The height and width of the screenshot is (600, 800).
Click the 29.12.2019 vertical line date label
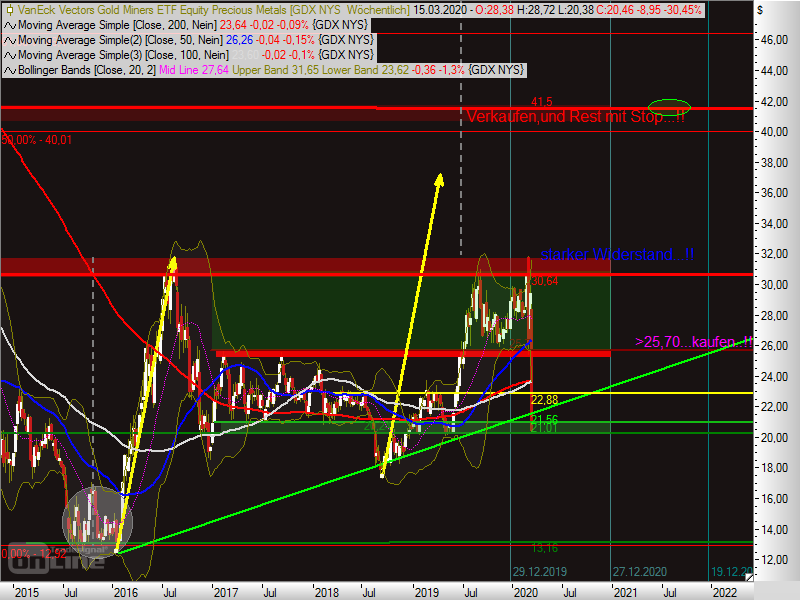(x=540, y=571)
